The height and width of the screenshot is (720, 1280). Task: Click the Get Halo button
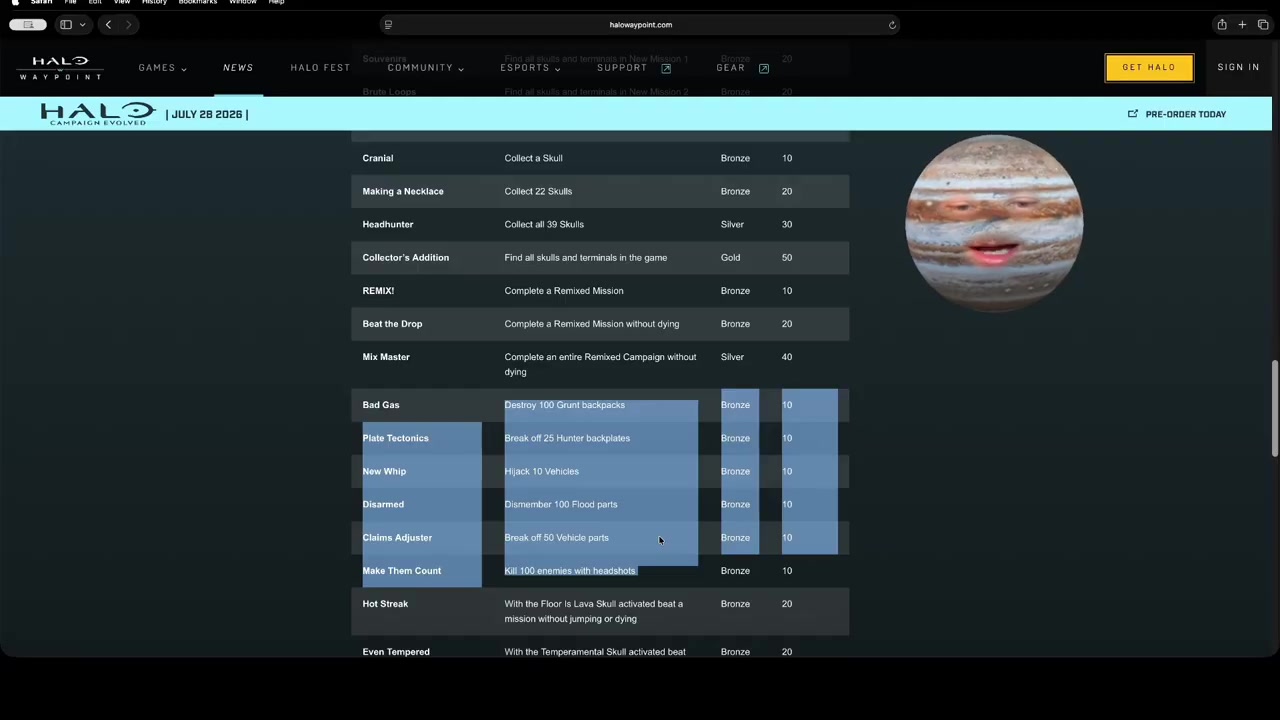[x=1149, y=67]
